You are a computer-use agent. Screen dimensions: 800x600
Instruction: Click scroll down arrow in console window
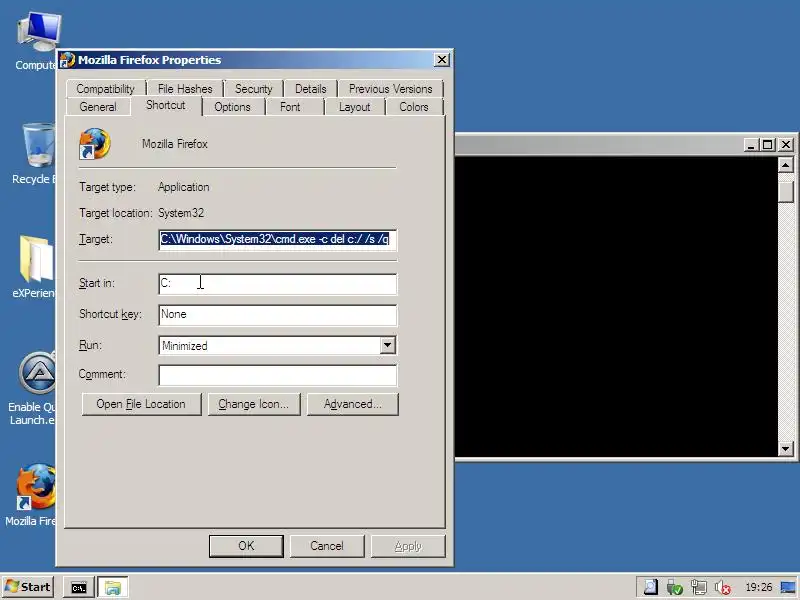click(x=786, y=448)
